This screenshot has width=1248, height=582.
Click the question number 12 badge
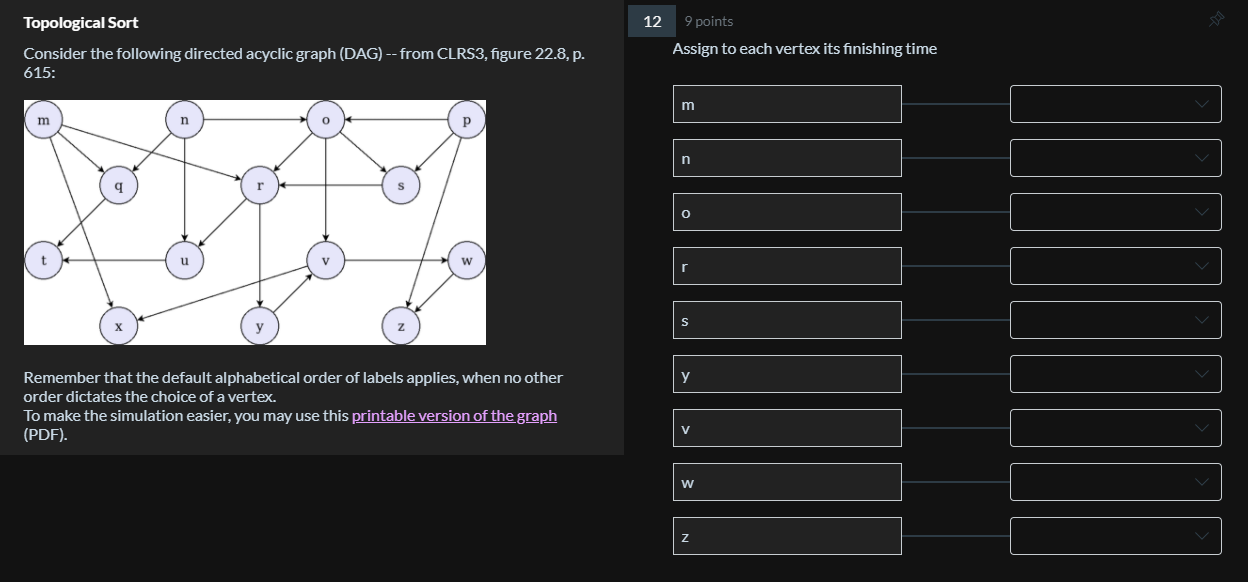(651, 20)
